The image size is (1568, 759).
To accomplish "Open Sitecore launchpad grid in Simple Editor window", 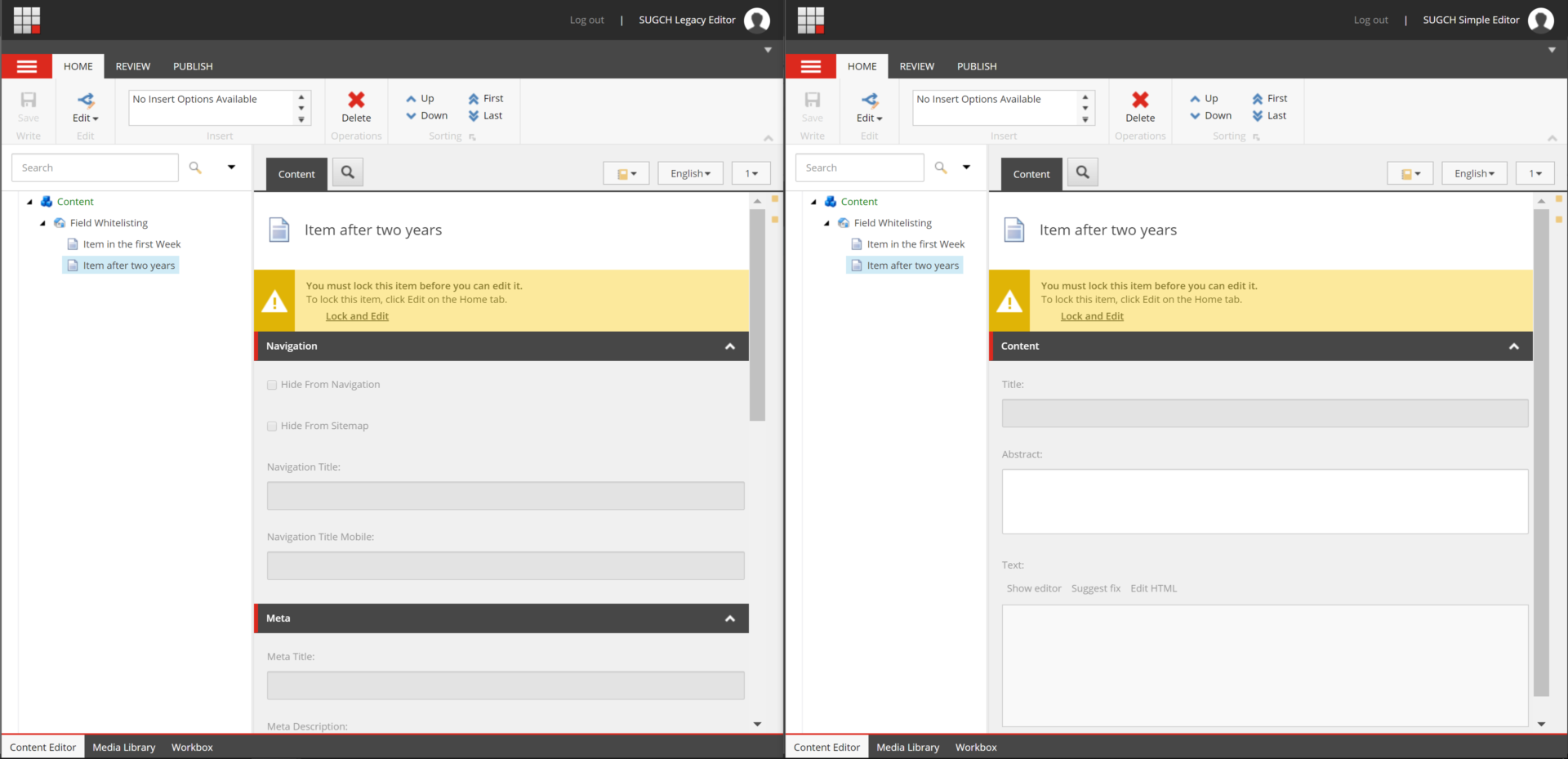I will click(811, 20).
